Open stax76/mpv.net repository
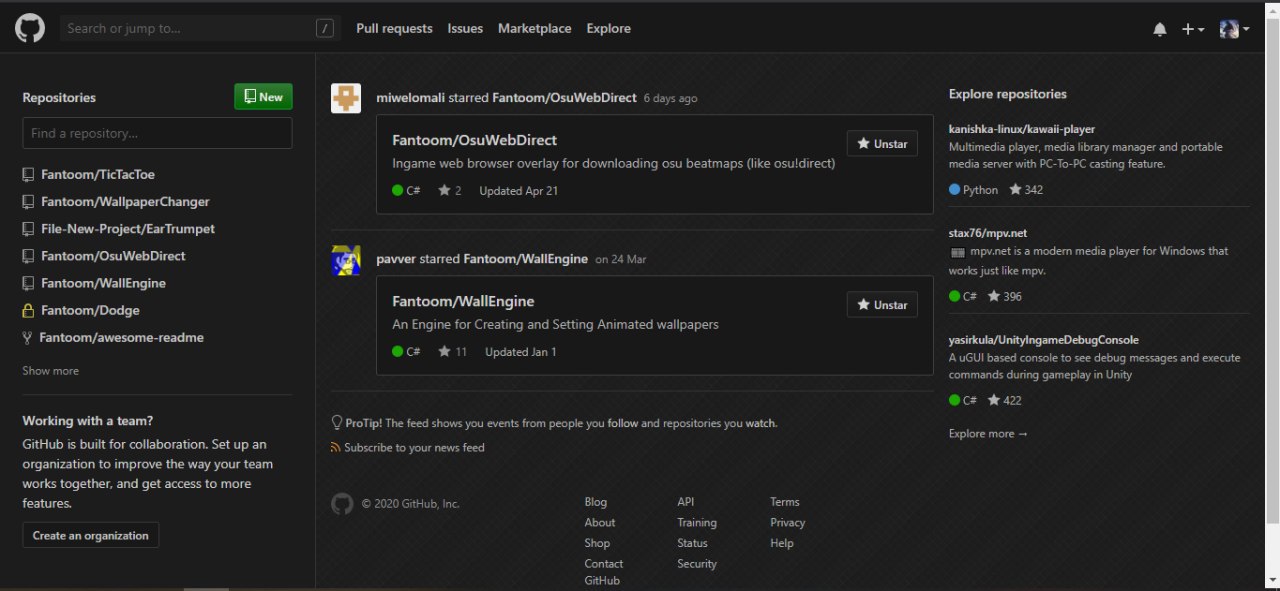The height and width of the screenshot is (591, 1280). tap(988, 233)
